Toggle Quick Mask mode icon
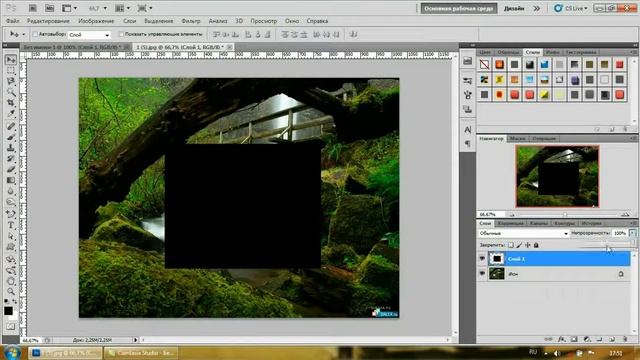The width and height of the screenshot is (640, 360). (x=10, y=327)
